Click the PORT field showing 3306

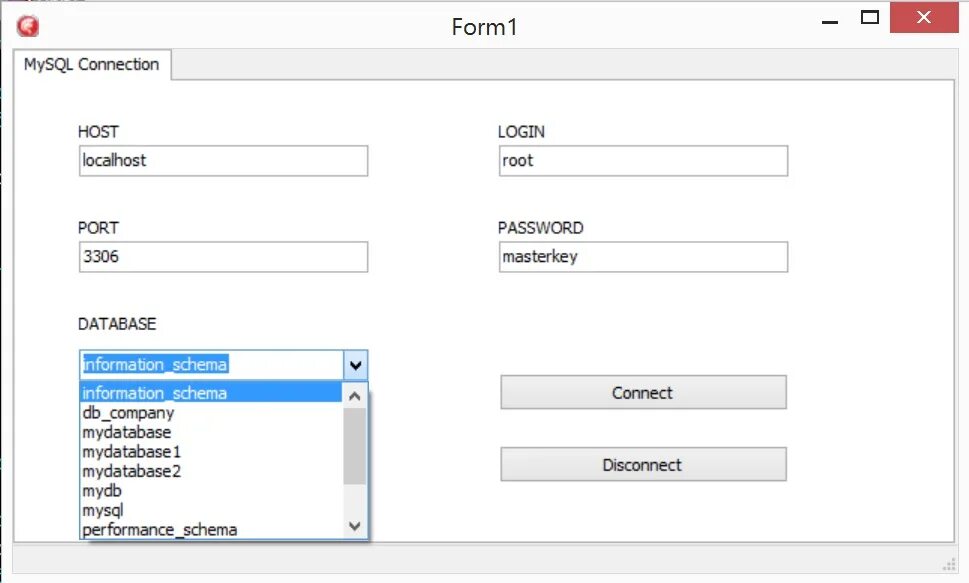click(x=222, y=257)
